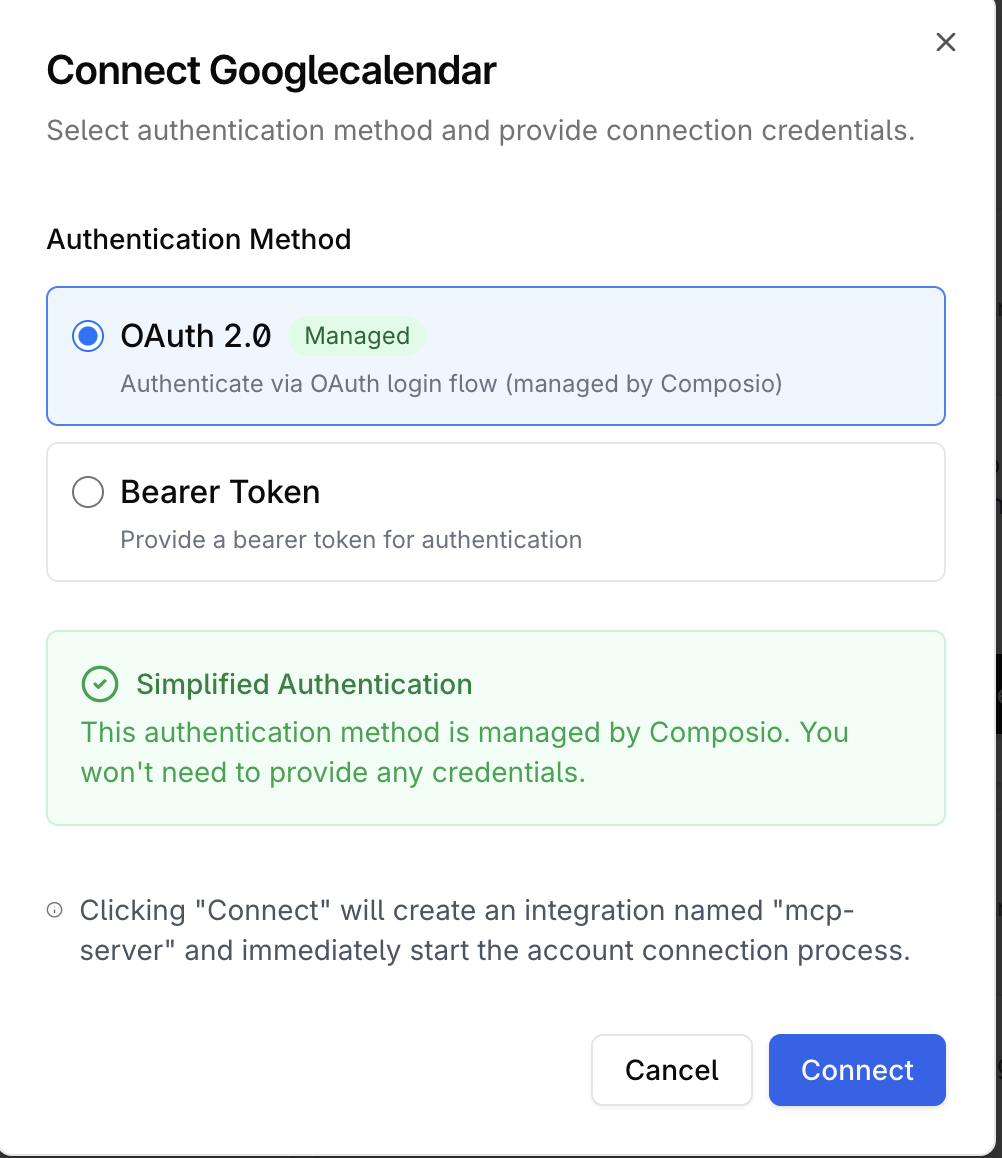Click the note mentioning the "mcp-server" integration
Image resolution: width=1002 pixels, height=1158 pixels.
pyautogui.click(x=494, y=930)
